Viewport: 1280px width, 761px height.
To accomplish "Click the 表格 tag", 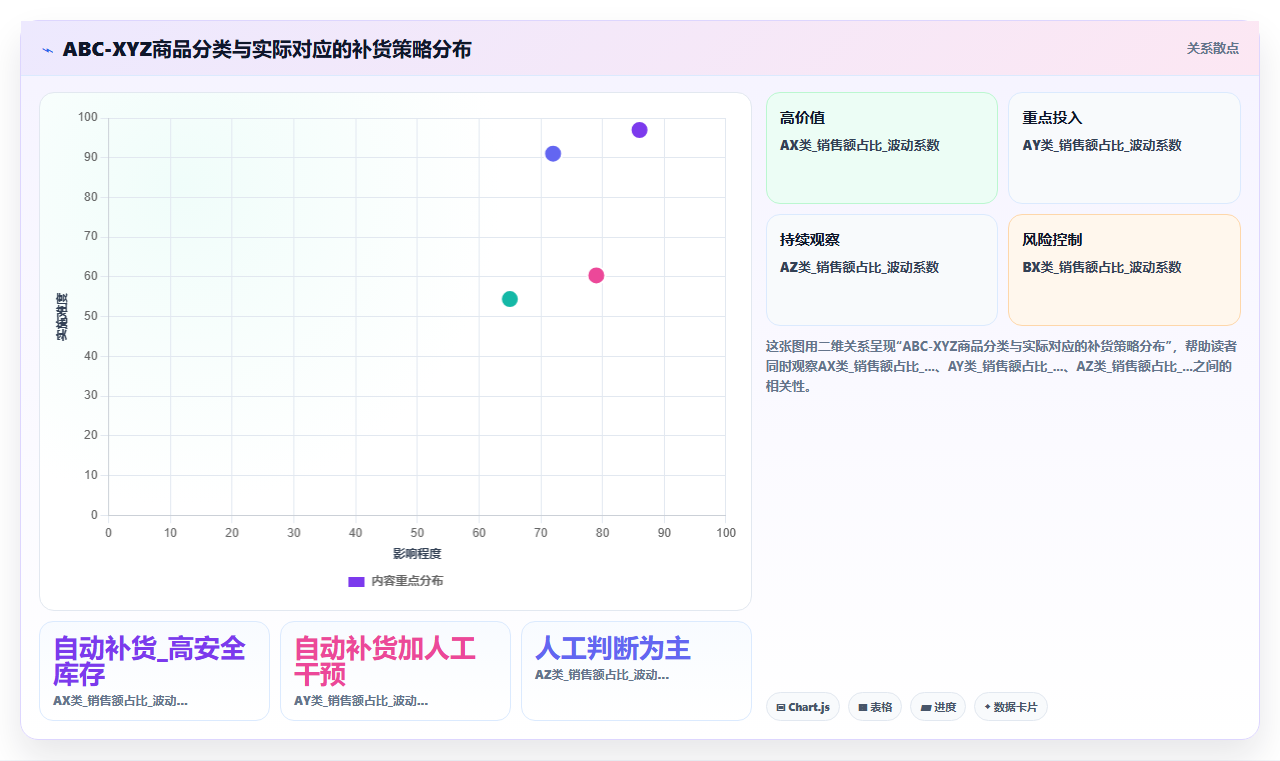I will [875, 707].
